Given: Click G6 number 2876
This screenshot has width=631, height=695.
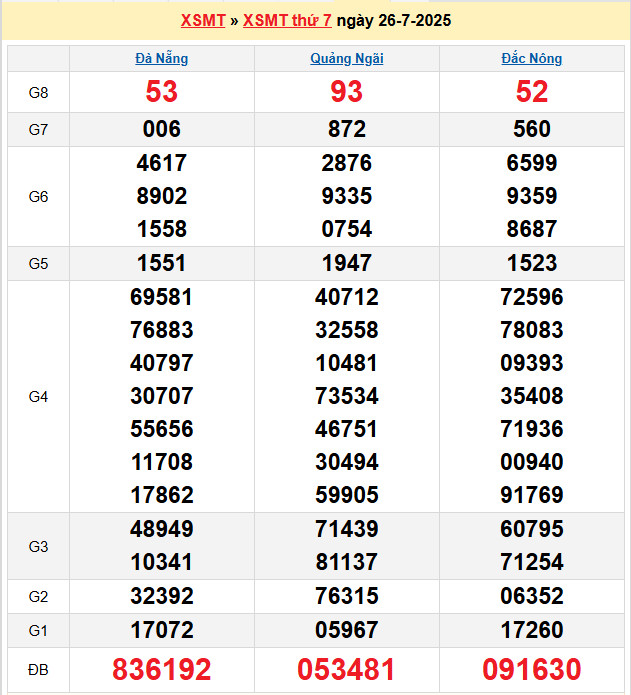Looking at the screenshot, I should point(347,163).
